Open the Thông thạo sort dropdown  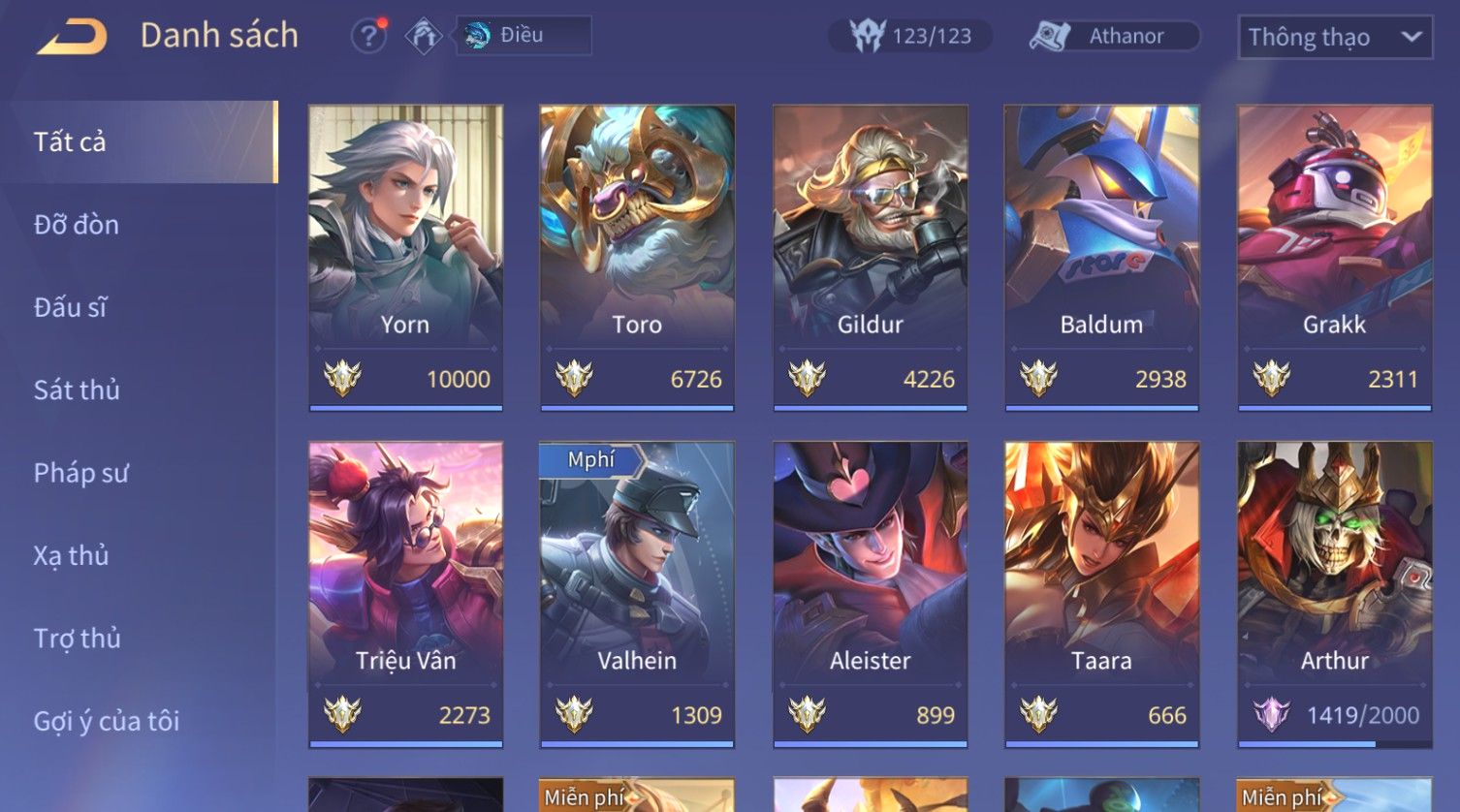pyautogui.click(x=1335, y=37)
